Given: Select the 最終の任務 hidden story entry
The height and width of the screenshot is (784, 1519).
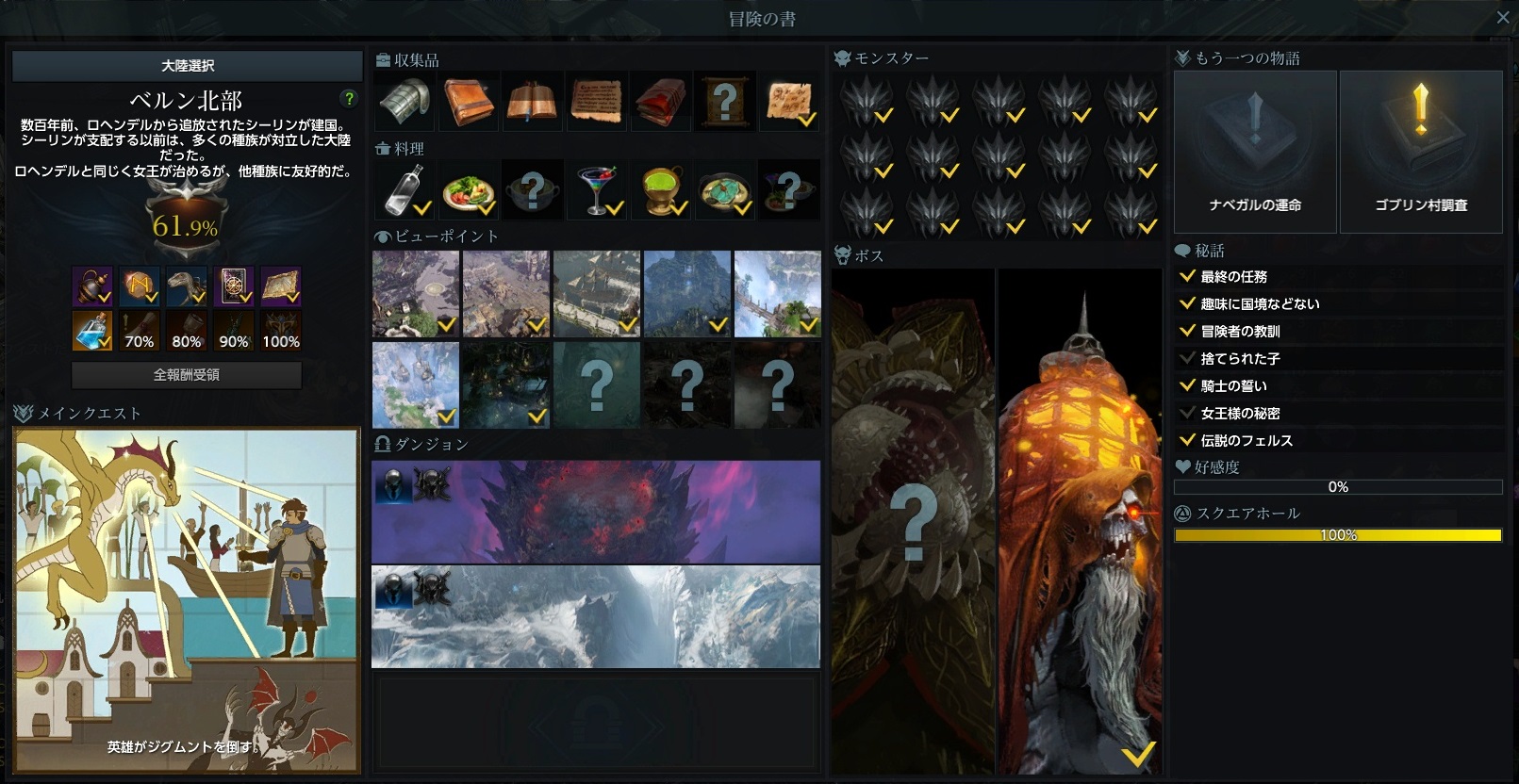Looking at the screenshot, I should click(1339, 277).
